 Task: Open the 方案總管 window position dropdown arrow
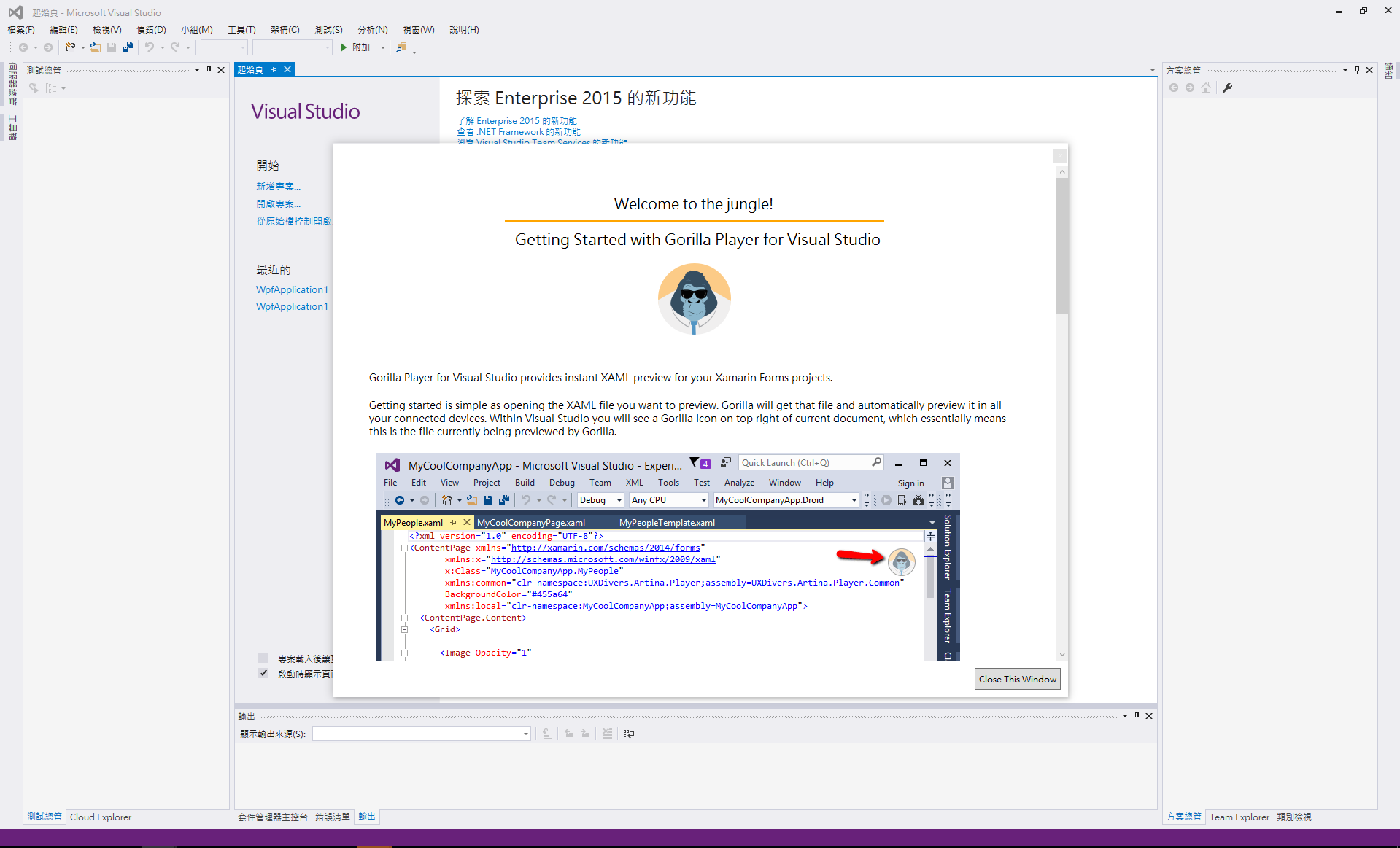click(1345, 70)
